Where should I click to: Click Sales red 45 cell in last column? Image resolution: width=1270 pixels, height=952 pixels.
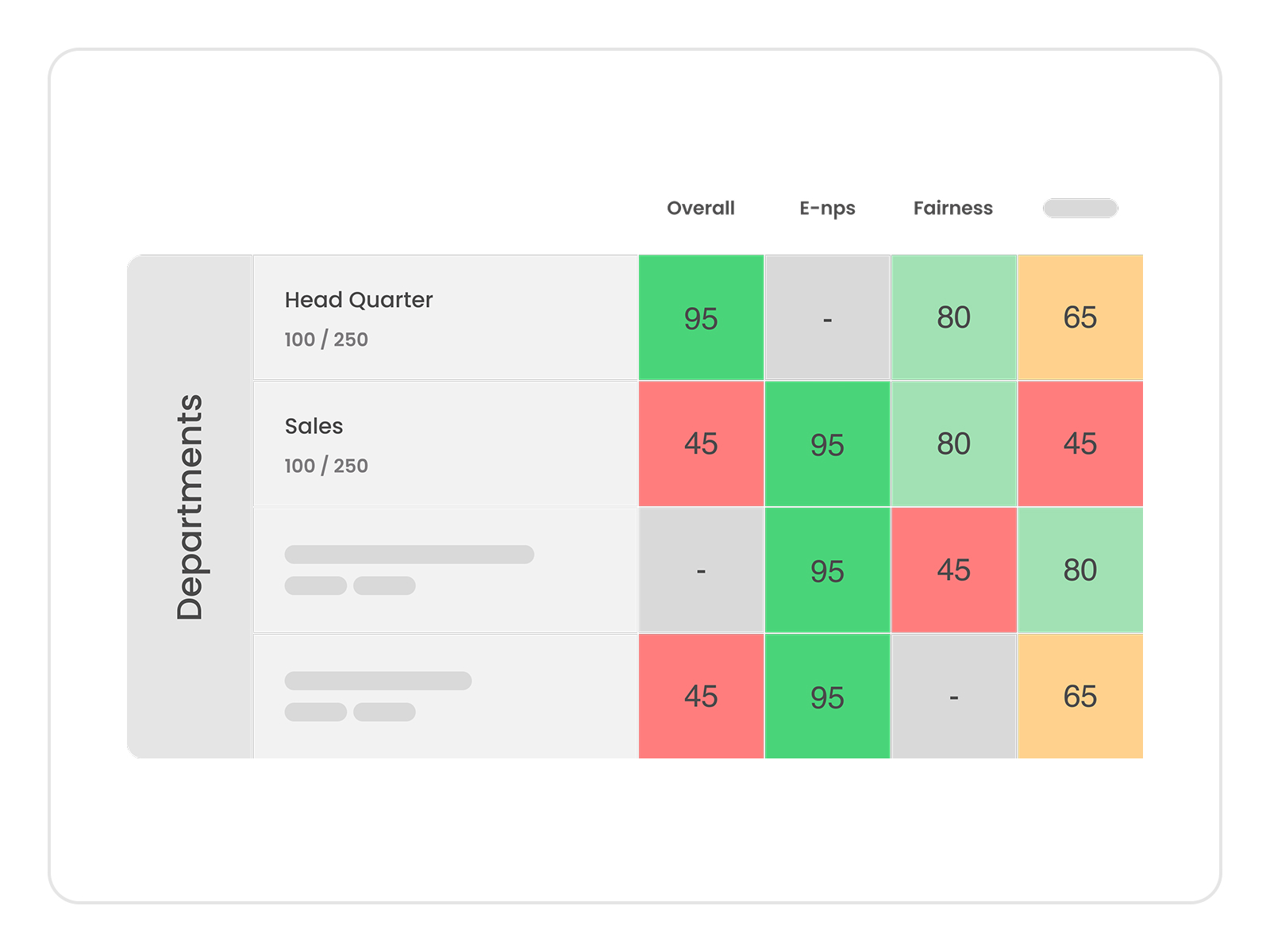(x=1080, y=444)
